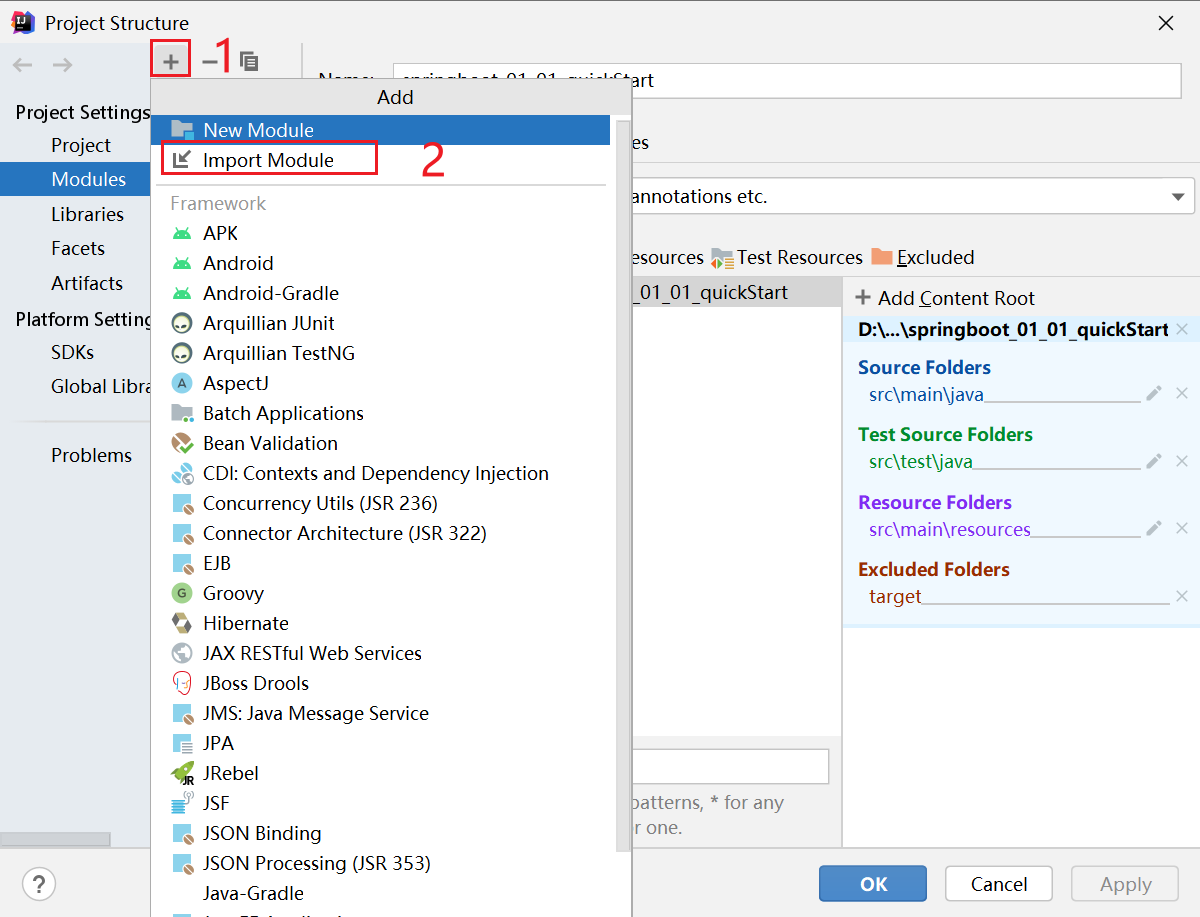Screen dimensions: 1200x917
Task: Select Concurrency Utils (JSR 236)
Action: (380, 503)
